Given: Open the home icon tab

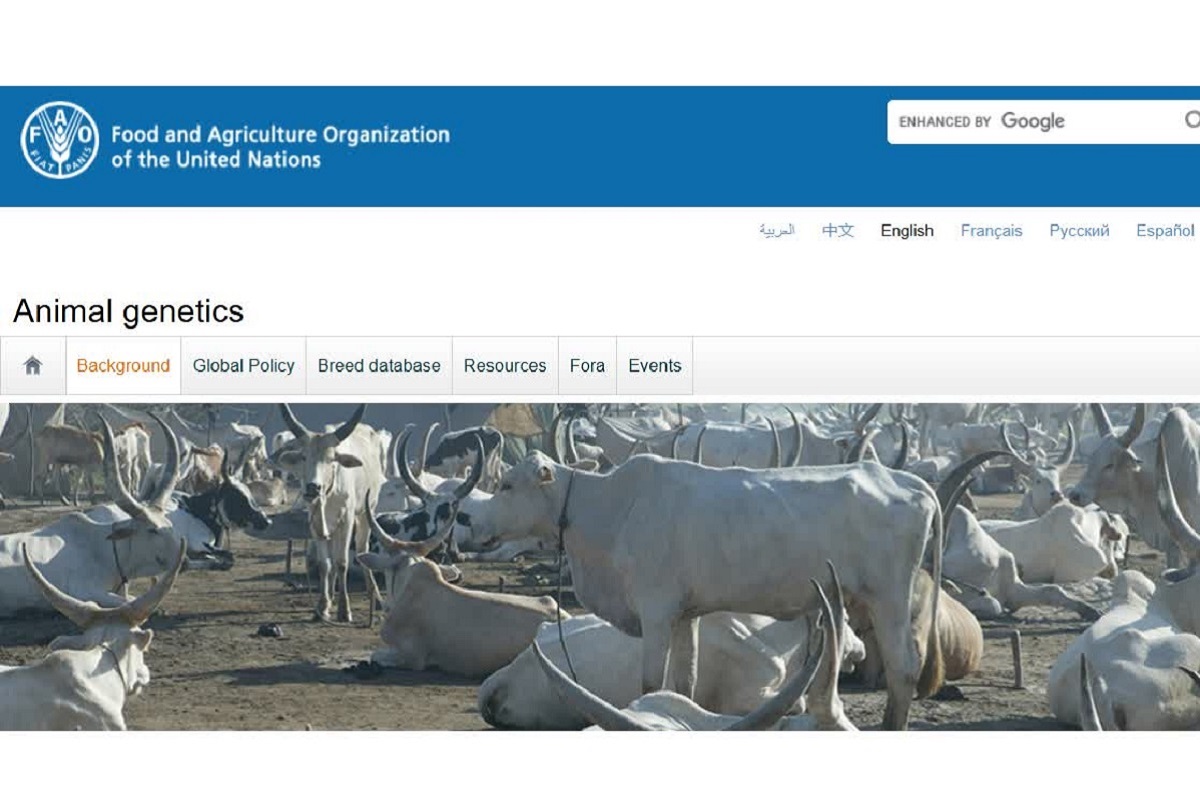Looking at the screenshot, I should pos(33,366).
